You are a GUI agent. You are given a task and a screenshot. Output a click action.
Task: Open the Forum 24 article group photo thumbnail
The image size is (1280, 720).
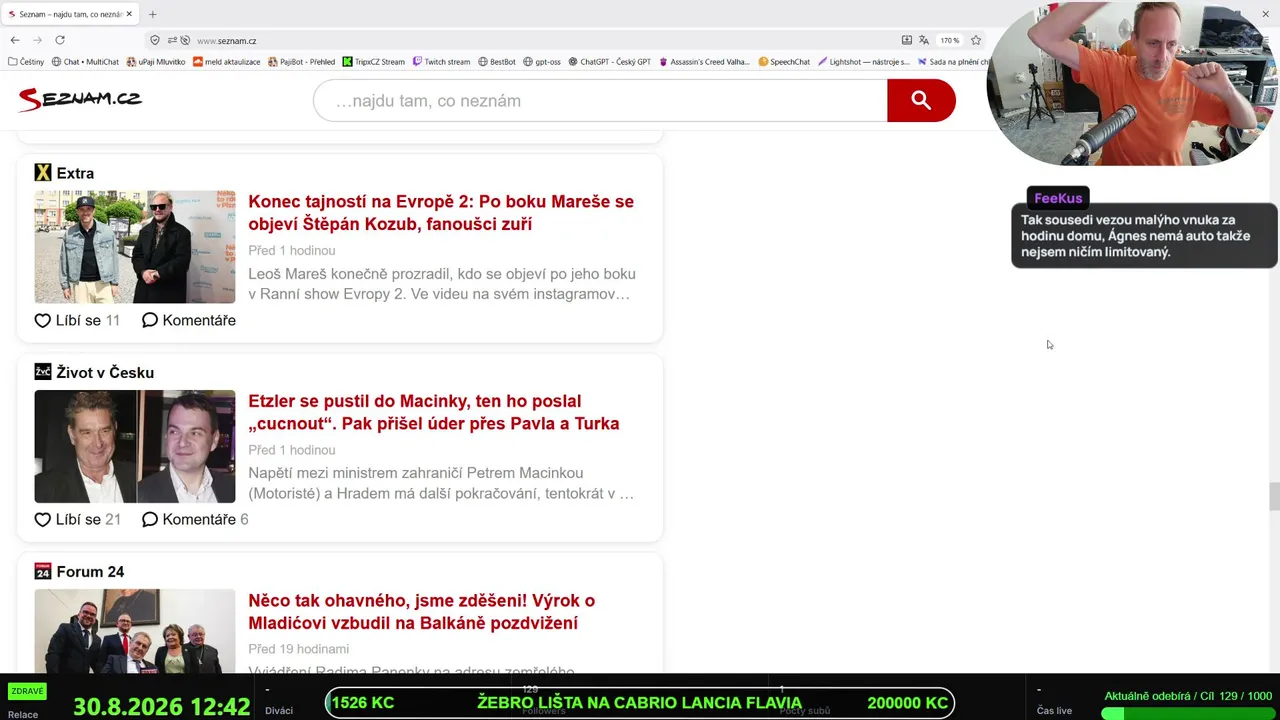coord(135,631)
